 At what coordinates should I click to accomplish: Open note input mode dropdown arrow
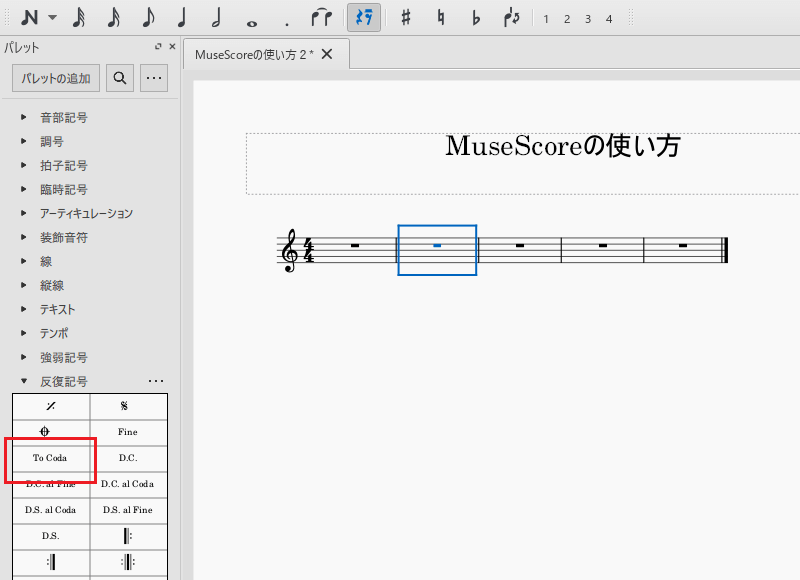(52, 18)
